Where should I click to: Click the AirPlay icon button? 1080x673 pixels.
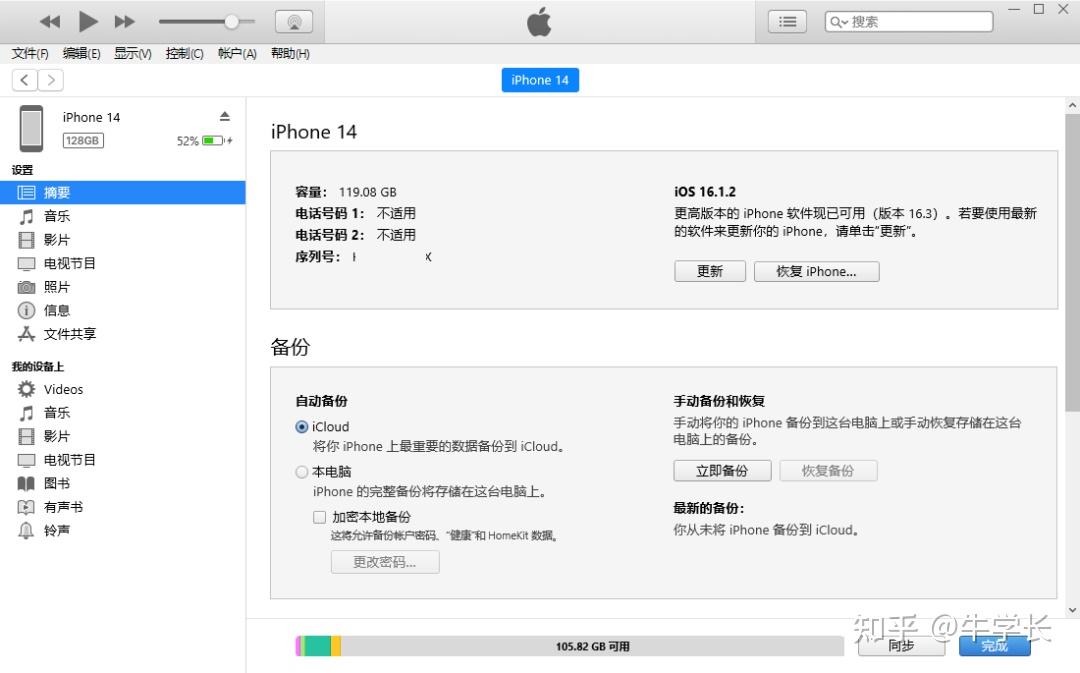click(294, 21)
